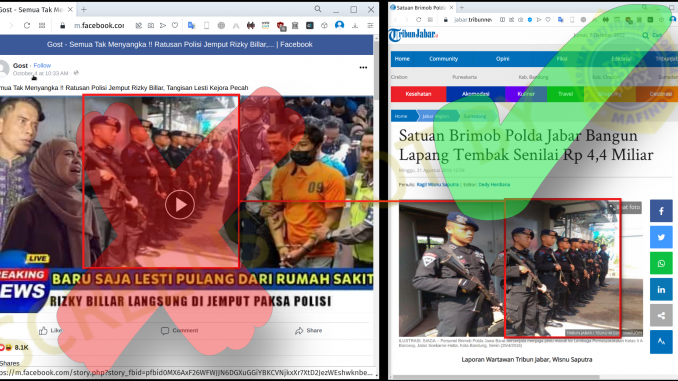Select the Kesehatan category tab
The image size is (678, 381).
(x=418, y=94)
